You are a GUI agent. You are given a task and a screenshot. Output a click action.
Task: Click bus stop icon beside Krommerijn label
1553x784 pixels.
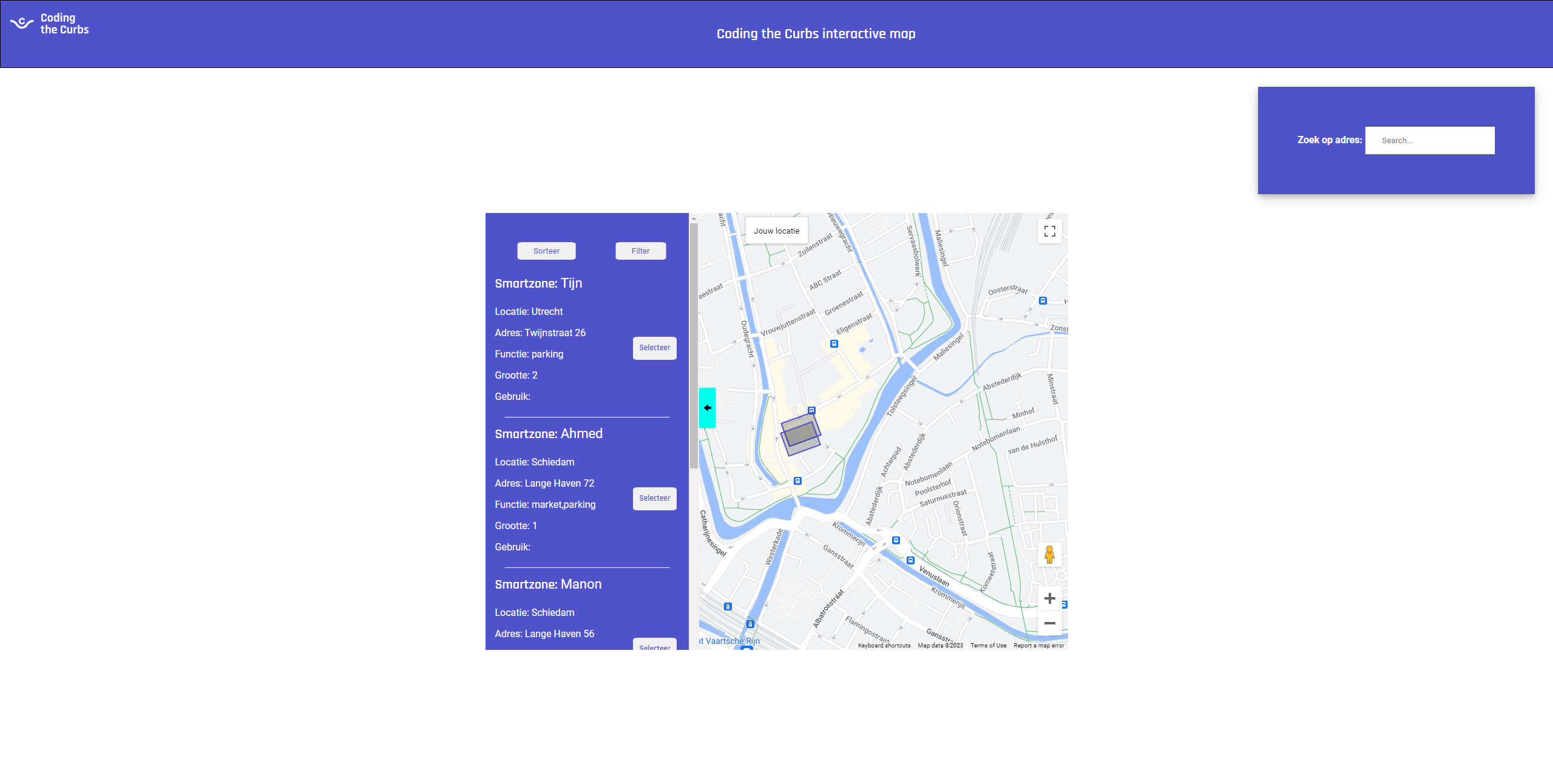tap(896, 541)
